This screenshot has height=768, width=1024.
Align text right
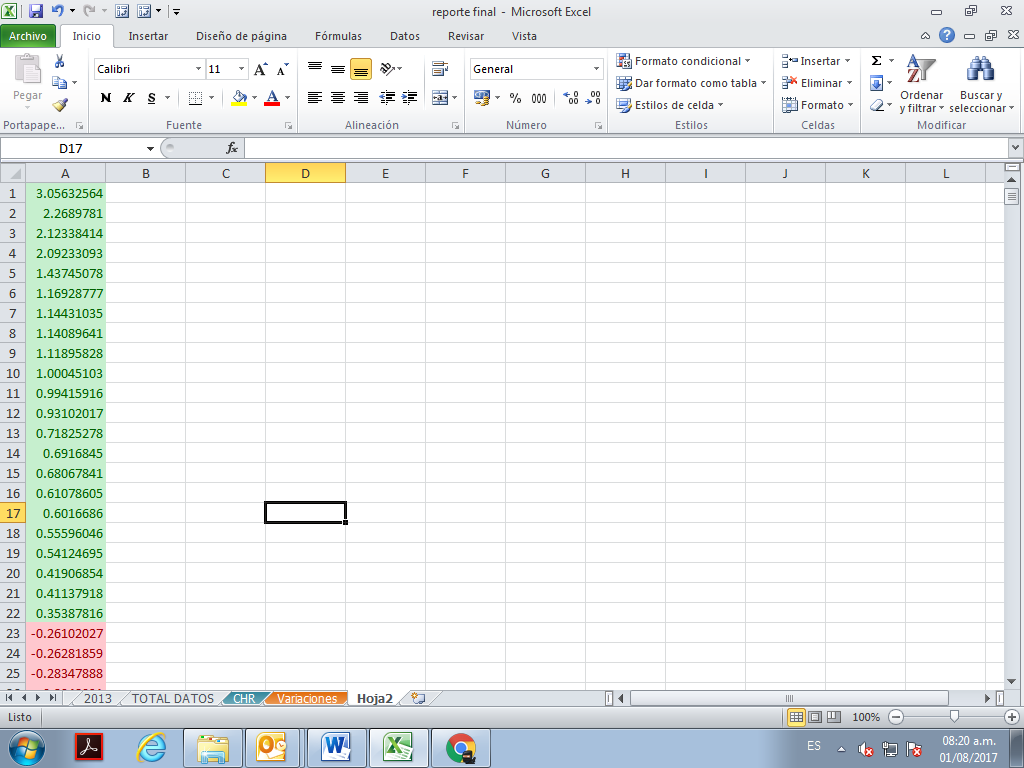[x=360, y=98]
